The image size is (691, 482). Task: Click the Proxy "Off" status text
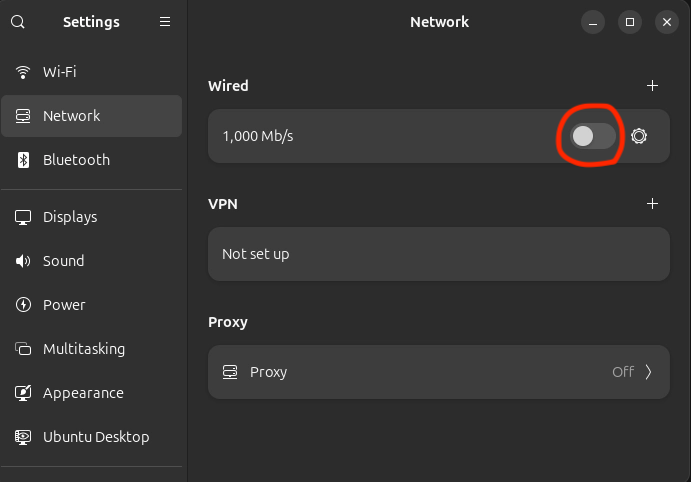pyautogui.click(x=623, y=372)
